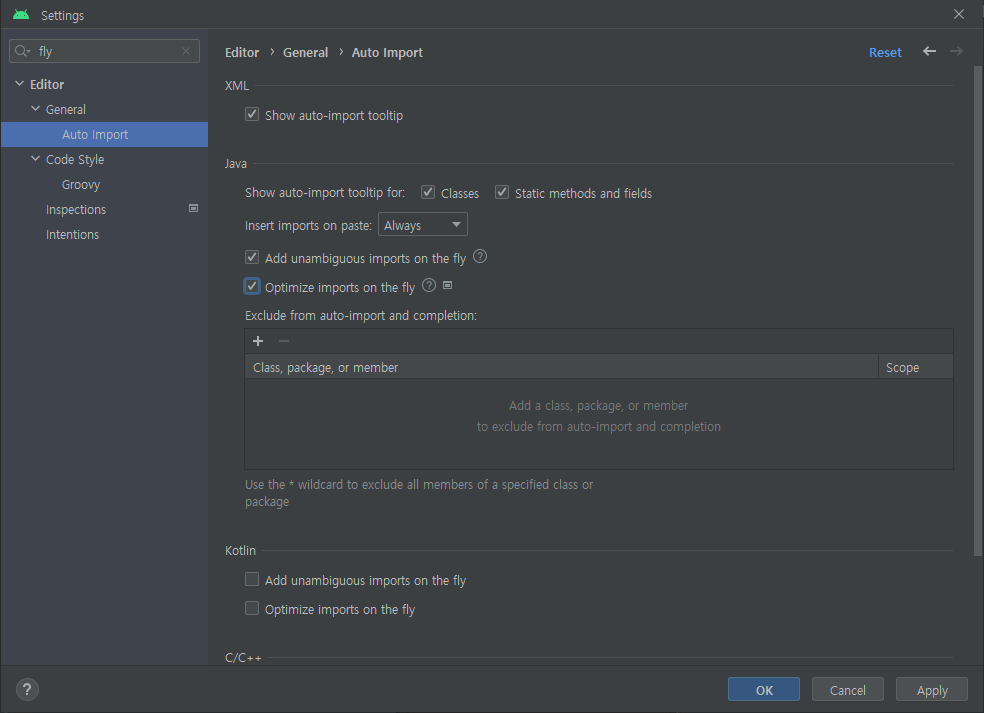Click the OK button

(x=764, y=689)
